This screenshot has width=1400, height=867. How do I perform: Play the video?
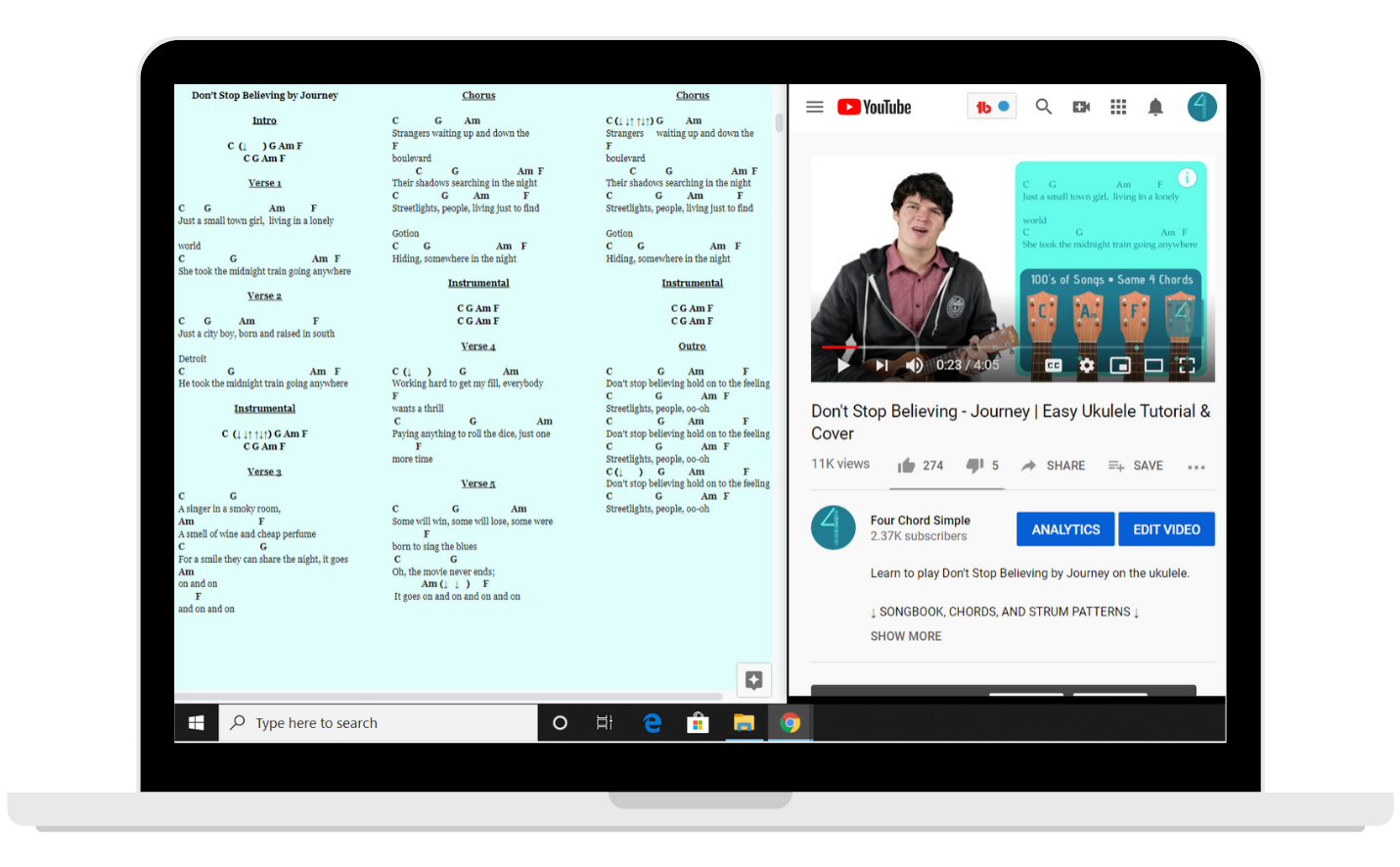click(843, 365)
